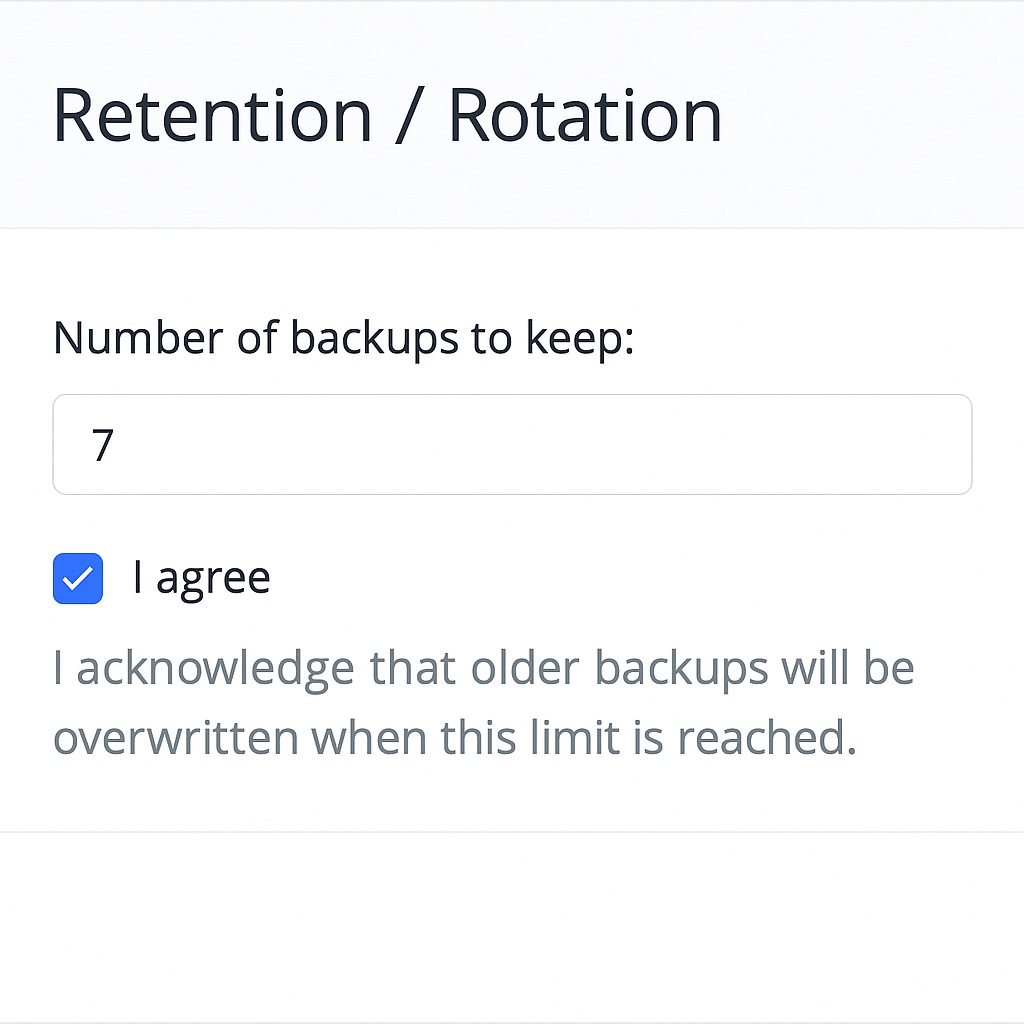Click the word 'agree' beside the checkbox

(213, 578)
